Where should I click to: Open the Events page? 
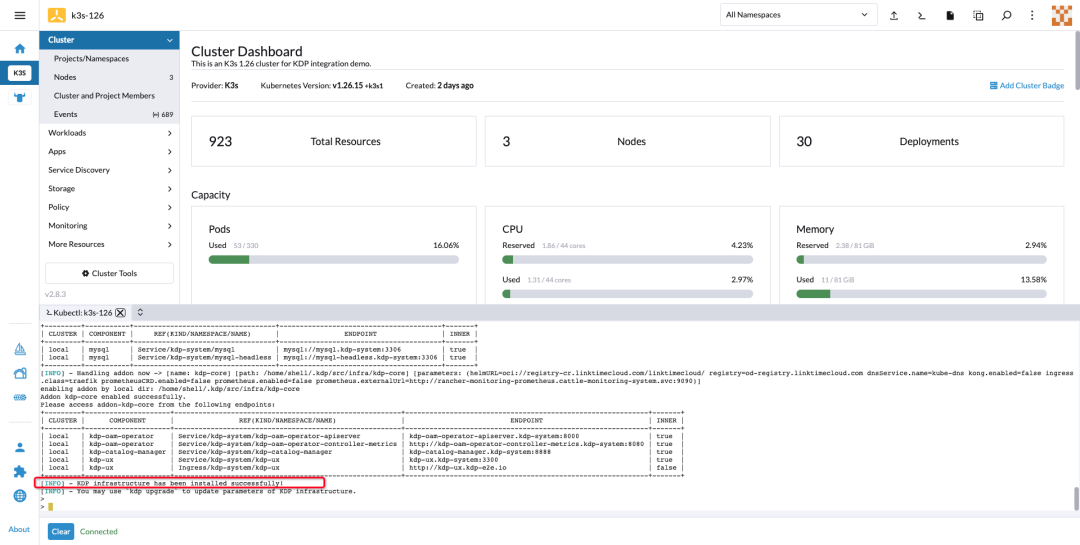click(x=110, y=114)
